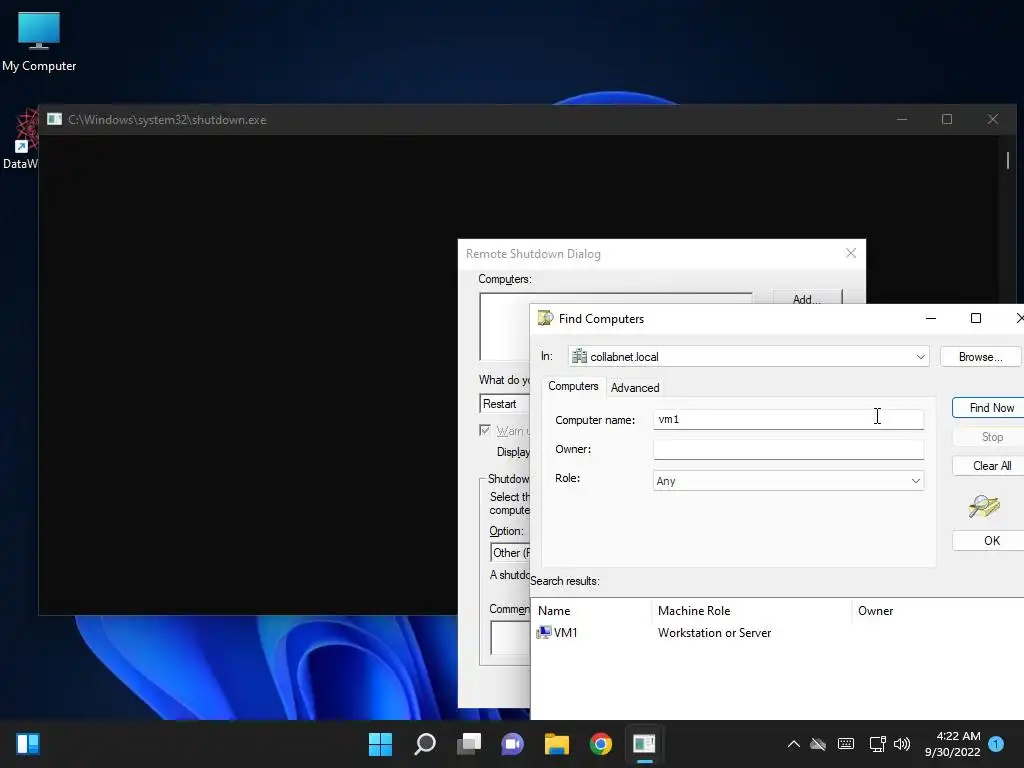Click the console window scrollbar
The width and height of the screenshot is (1024, 768).
[1008, 160]
